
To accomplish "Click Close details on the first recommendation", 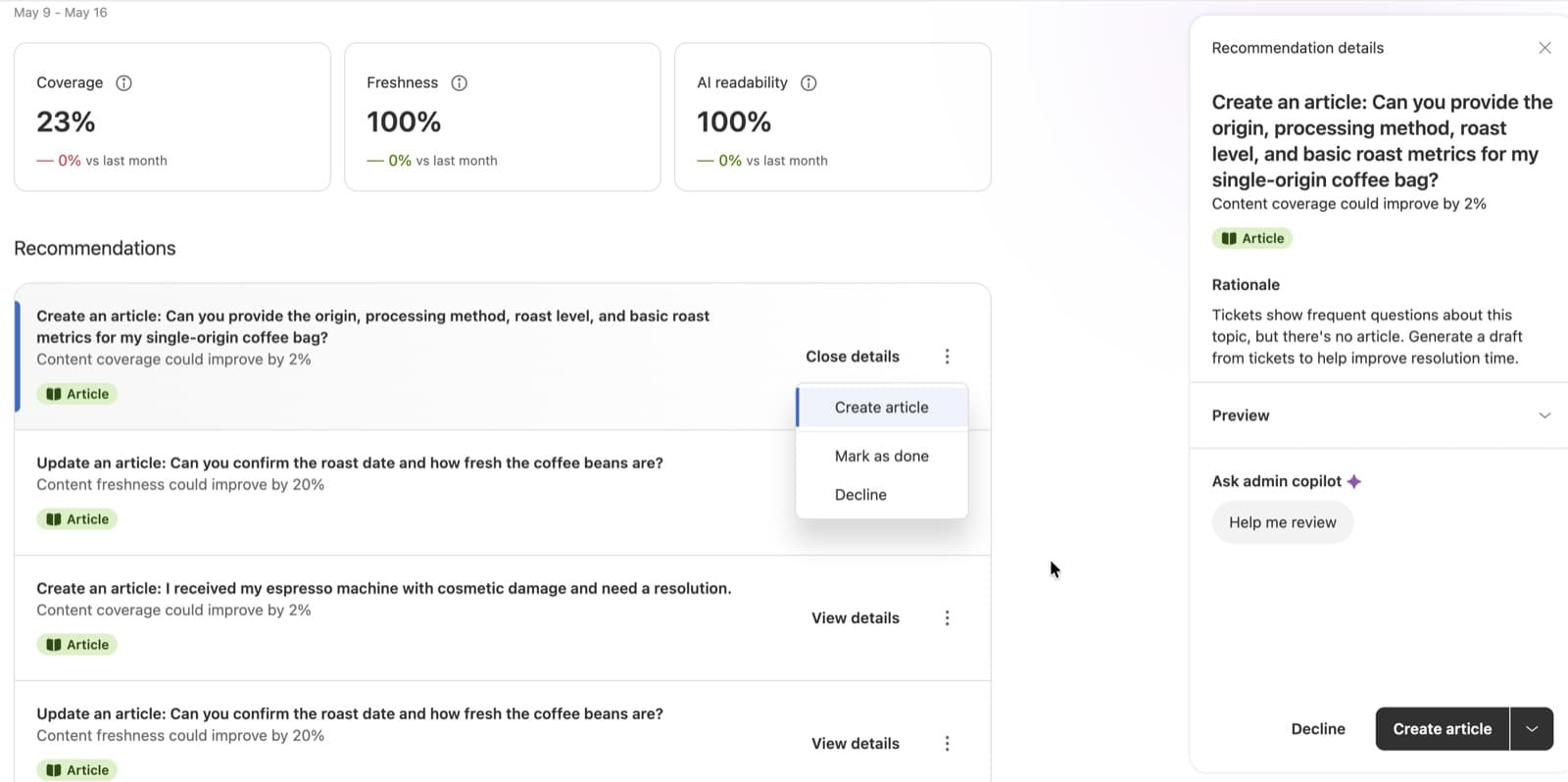I will (853, 357).
